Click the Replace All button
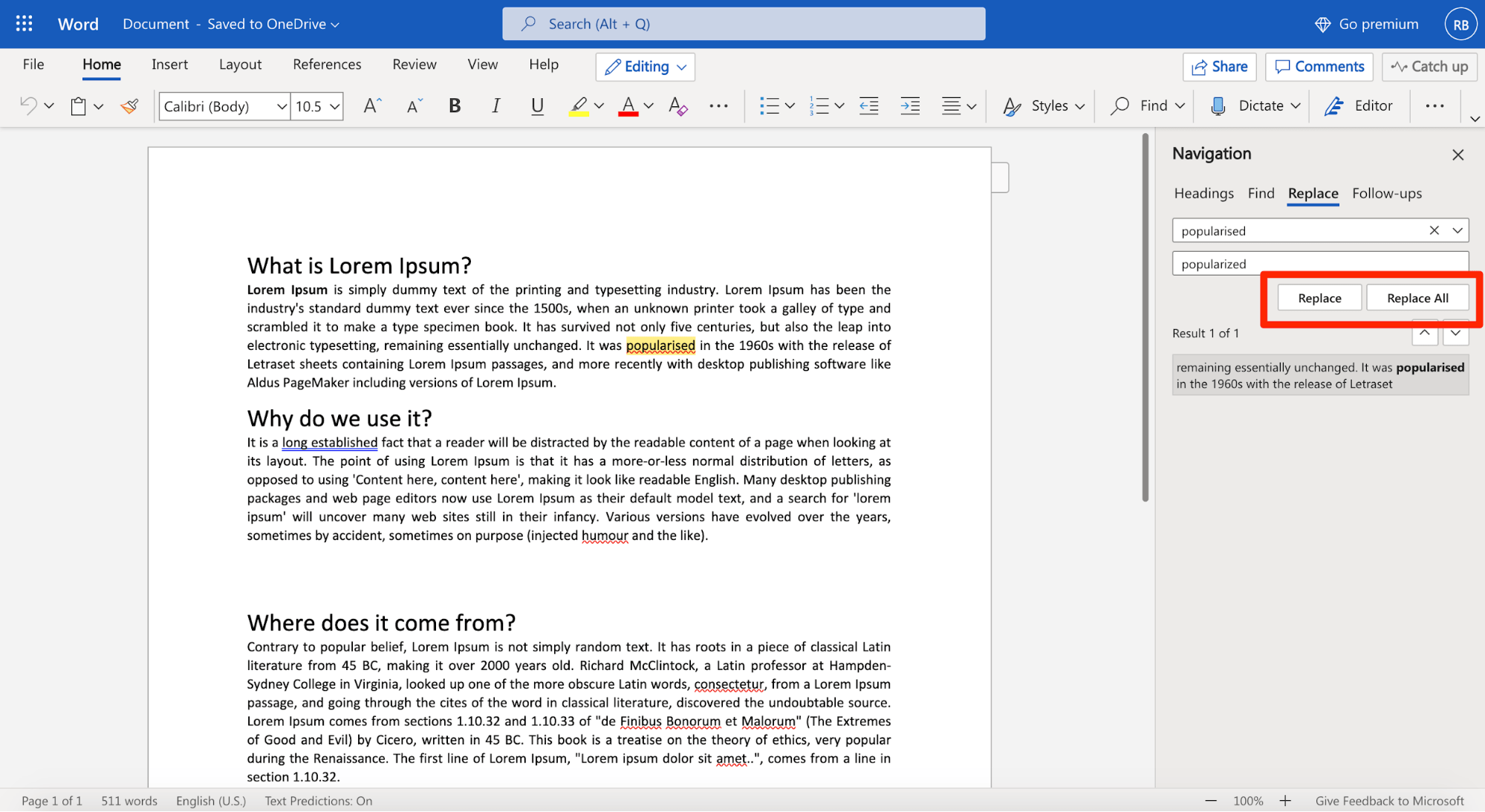This screenshot has height=812, width=1485. tap(1417, 297)
